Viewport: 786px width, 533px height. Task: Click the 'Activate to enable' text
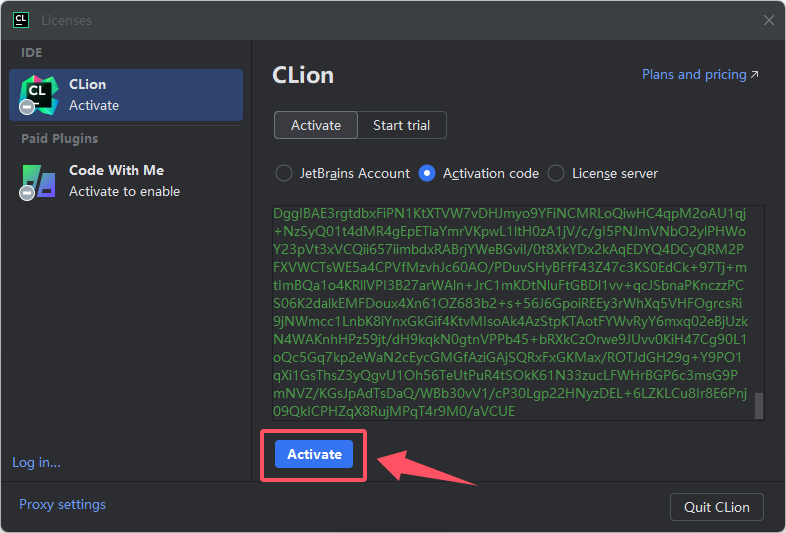[124, 192]
